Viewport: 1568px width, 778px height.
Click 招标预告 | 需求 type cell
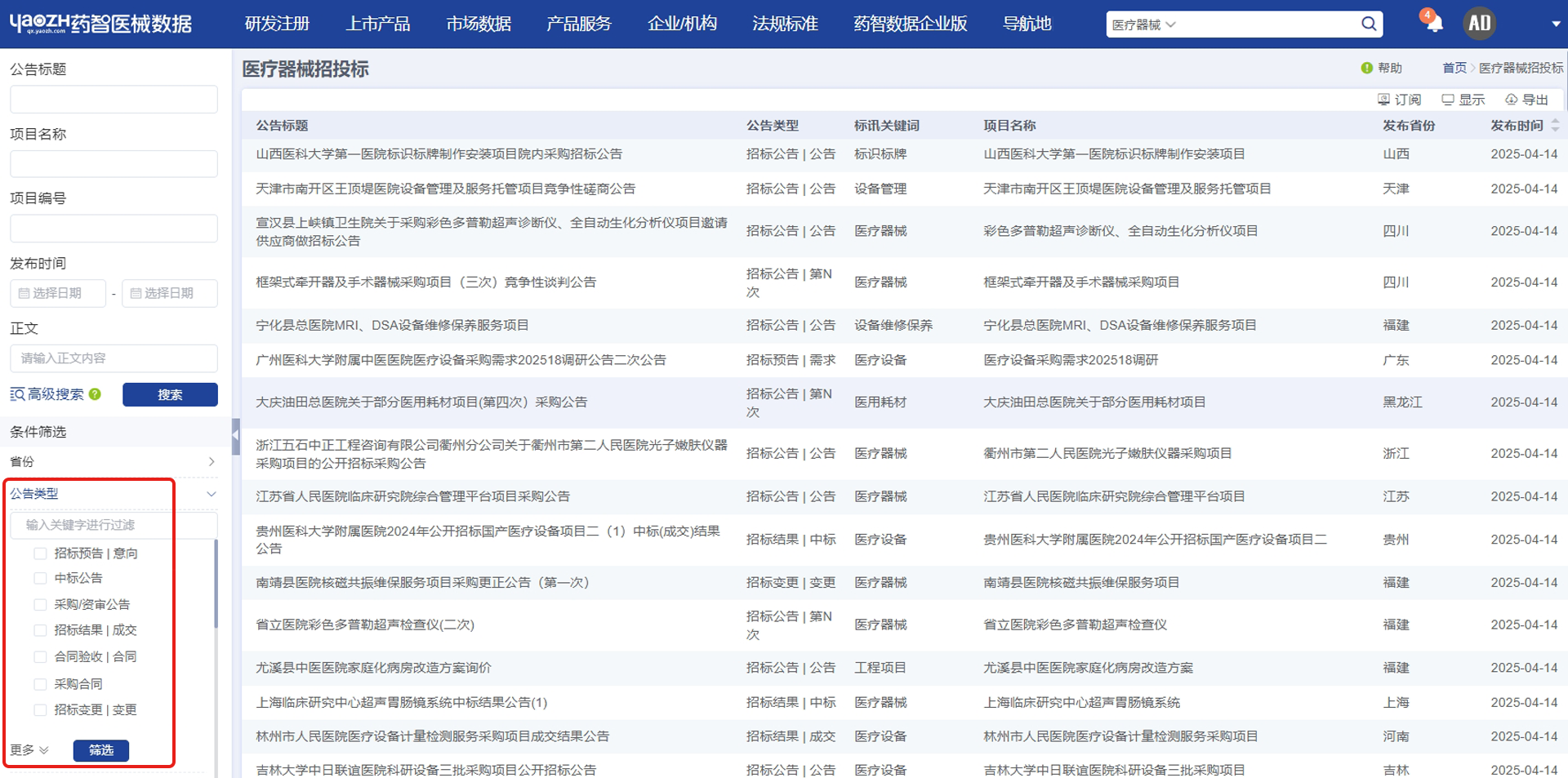[x=791, y=360]
